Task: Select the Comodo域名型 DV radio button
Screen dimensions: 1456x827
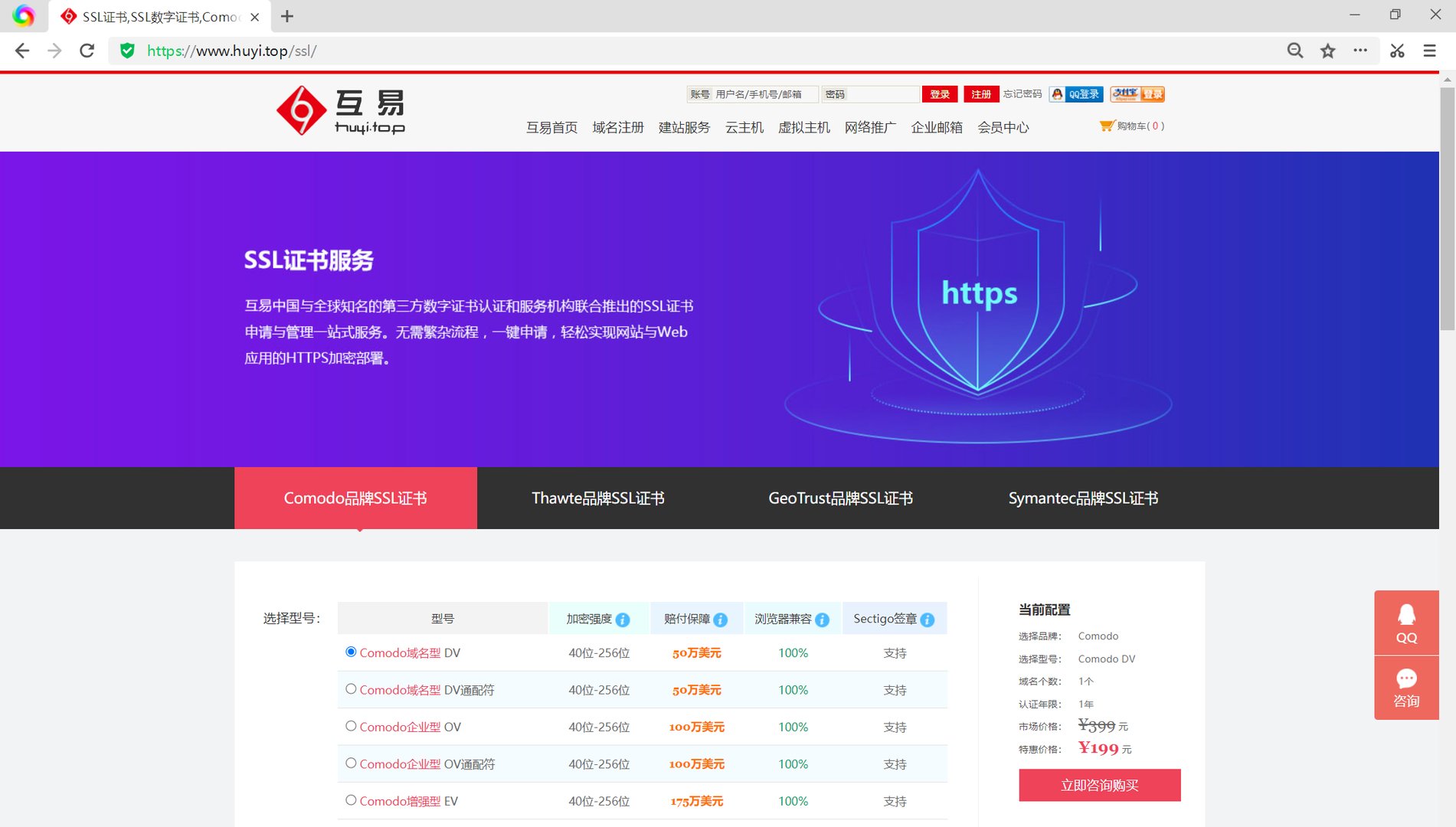Action: pos(351,652)
